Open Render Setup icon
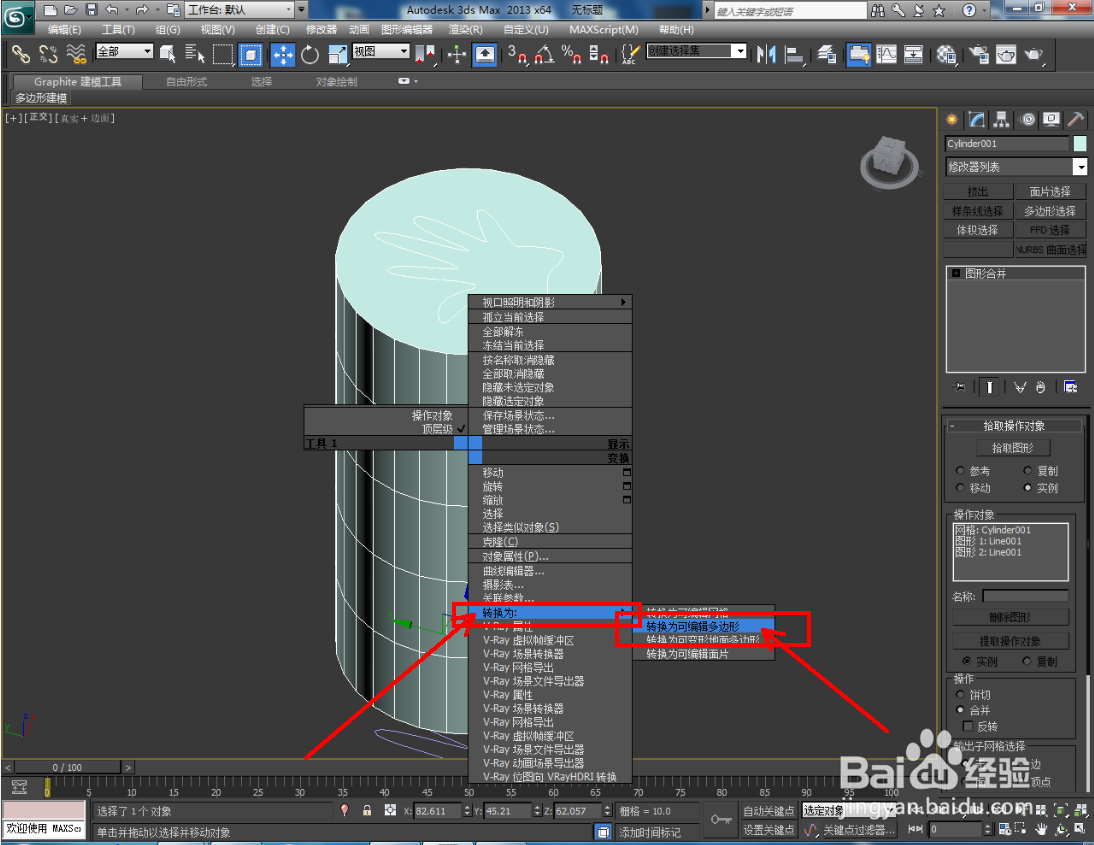Viewport: 1094px width, 845px height. pos(979,54)
